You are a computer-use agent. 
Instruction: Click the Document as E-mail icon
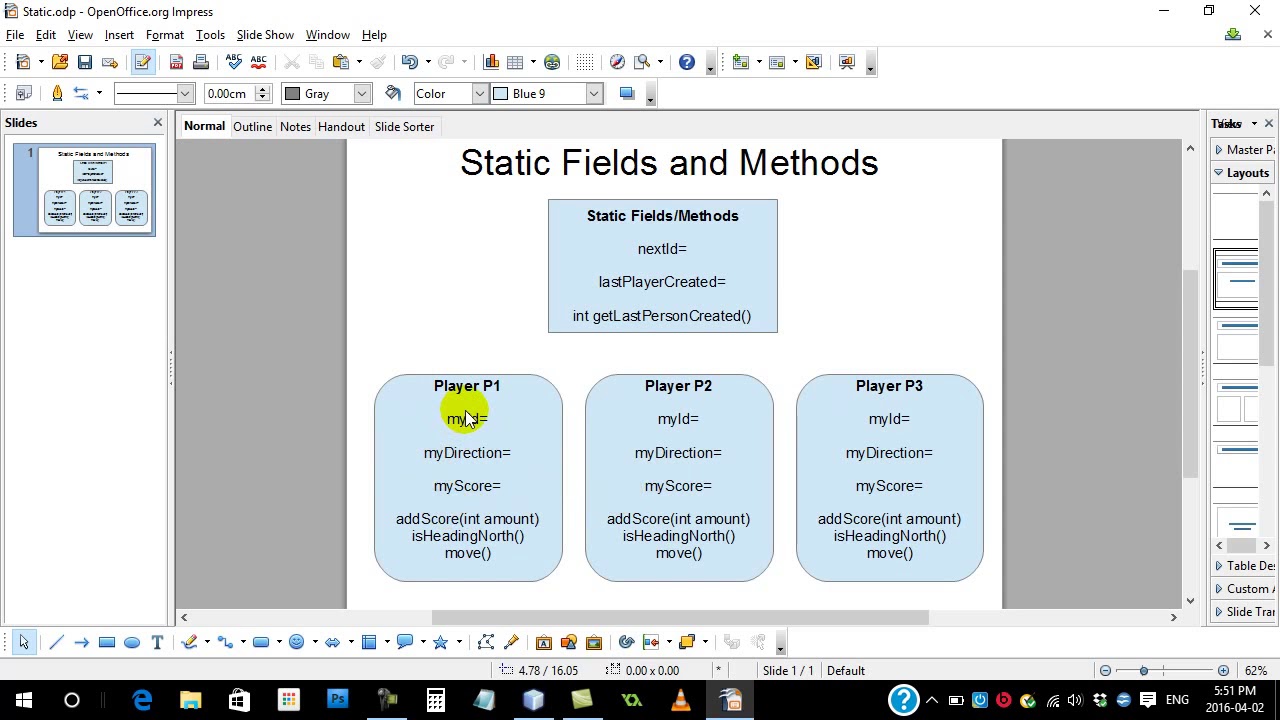pos(110,62)
